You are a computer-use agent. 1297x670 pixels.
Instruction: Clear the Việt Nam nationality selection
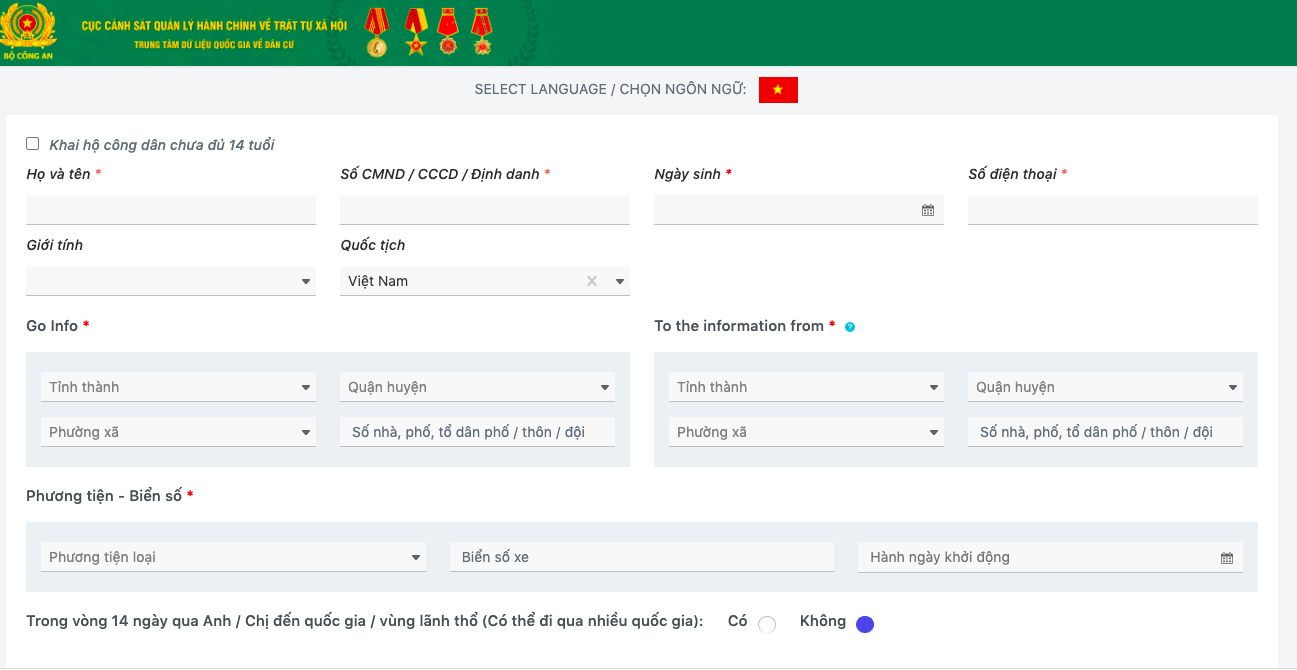(592, 281)
